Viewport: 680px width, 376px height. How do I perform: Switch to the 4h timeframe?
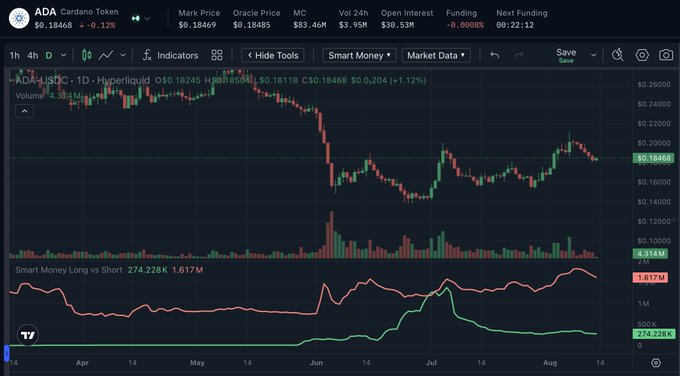(33, 56)
